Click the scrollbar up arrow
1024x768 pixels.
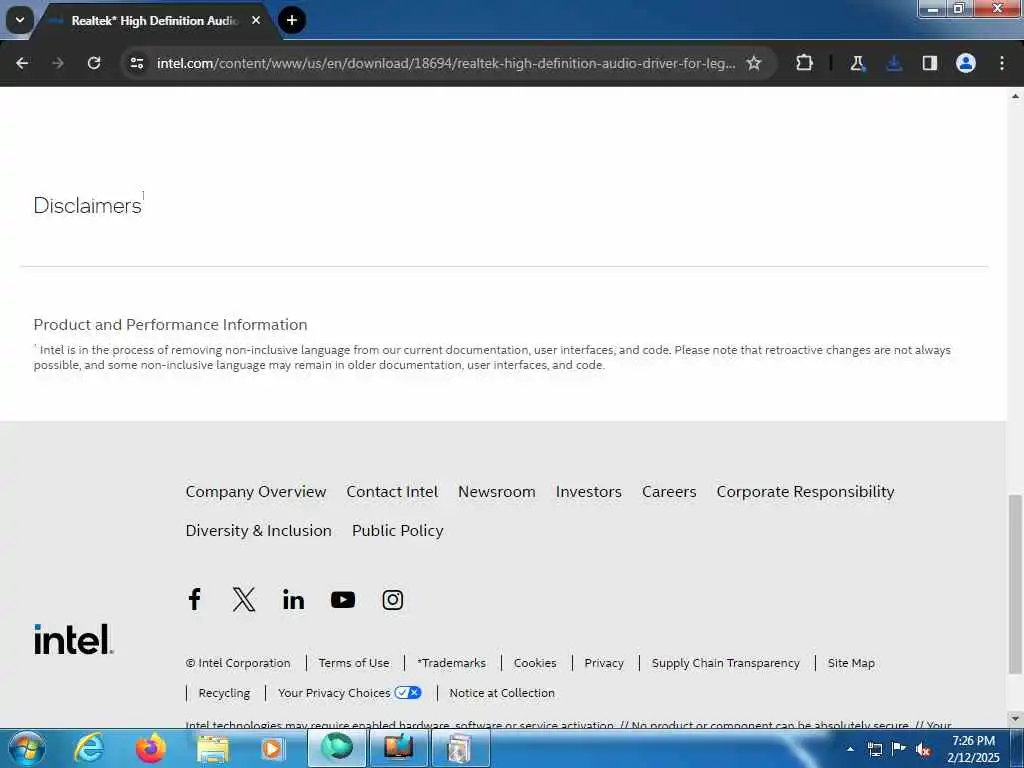click(1015, 96)
